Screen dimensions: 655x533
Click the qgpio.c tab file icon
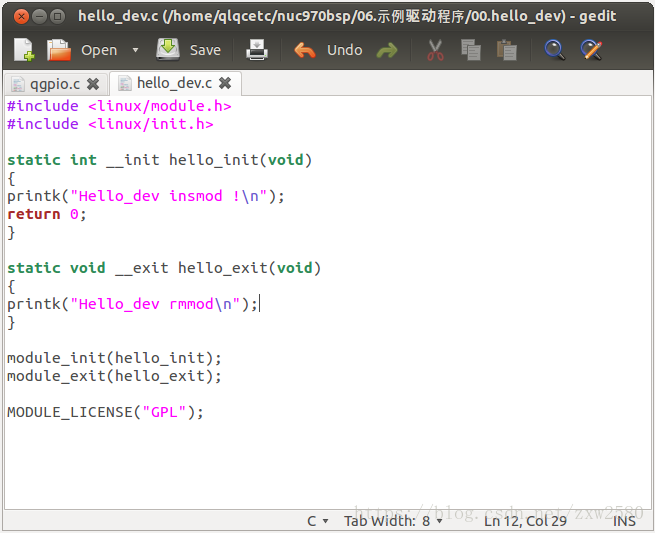(x=17, y=84)
